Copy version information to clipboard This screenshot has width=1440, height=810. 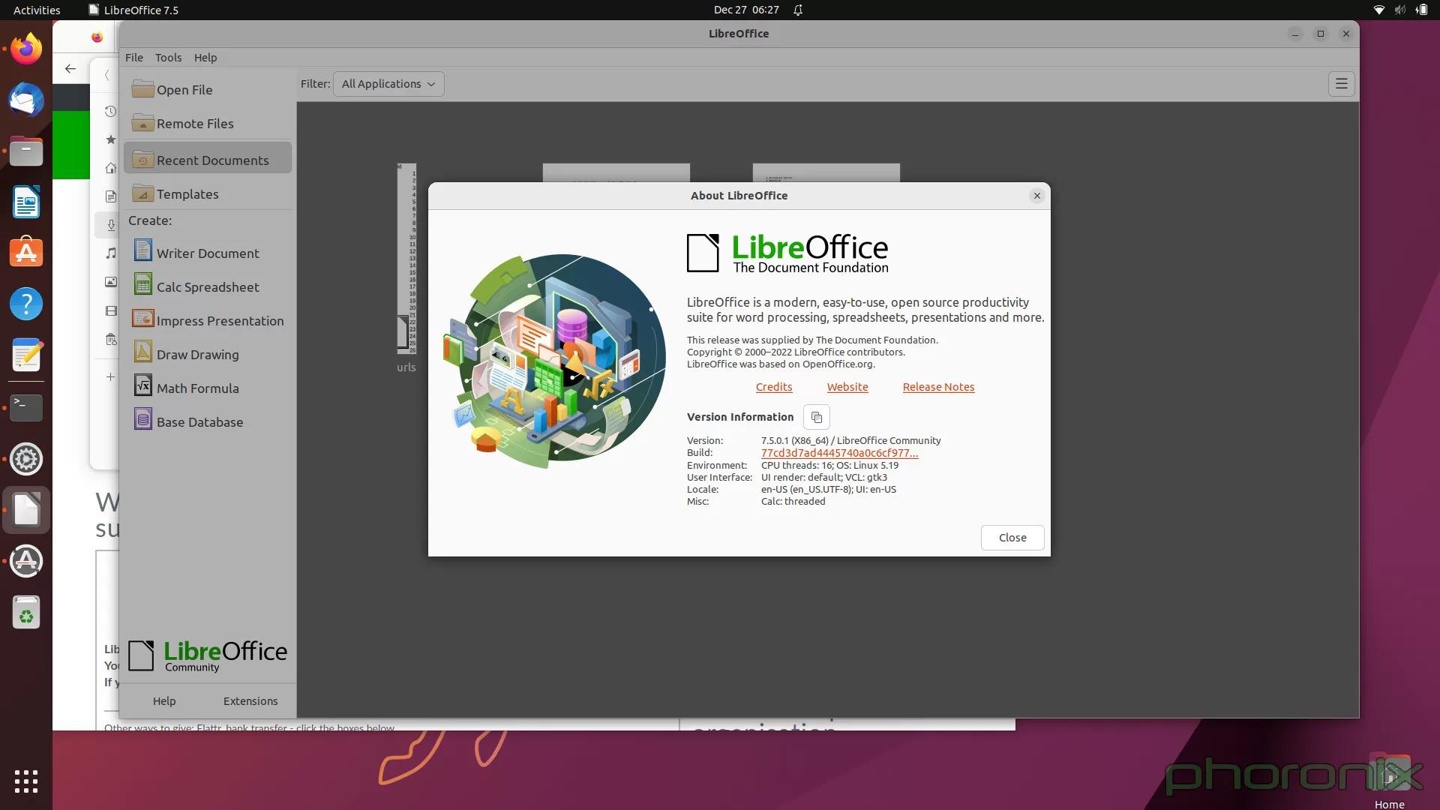pyautogui.click(x=816, y=417)
